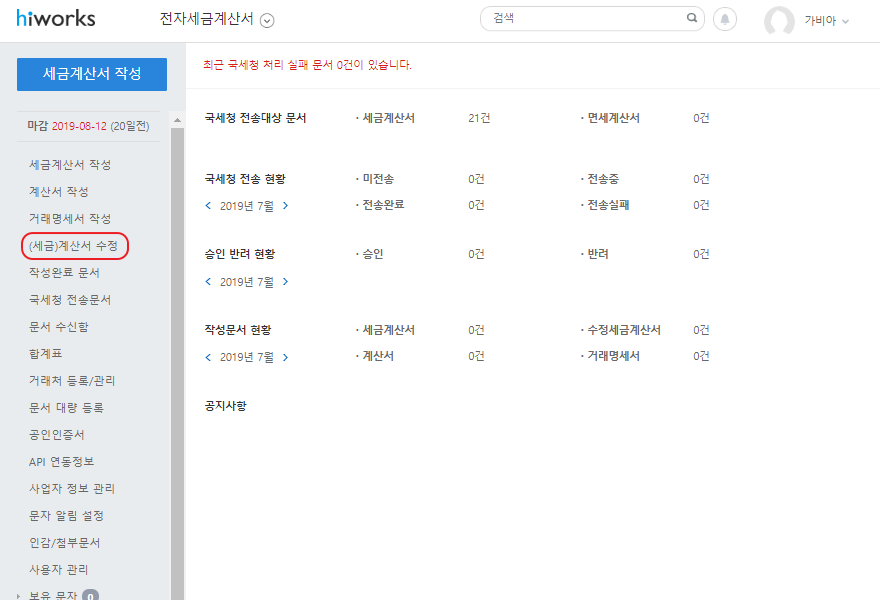Next month arrow under 승인 반려 현황
This screenshot has height=600, width=880.
(x=285, y=281)
